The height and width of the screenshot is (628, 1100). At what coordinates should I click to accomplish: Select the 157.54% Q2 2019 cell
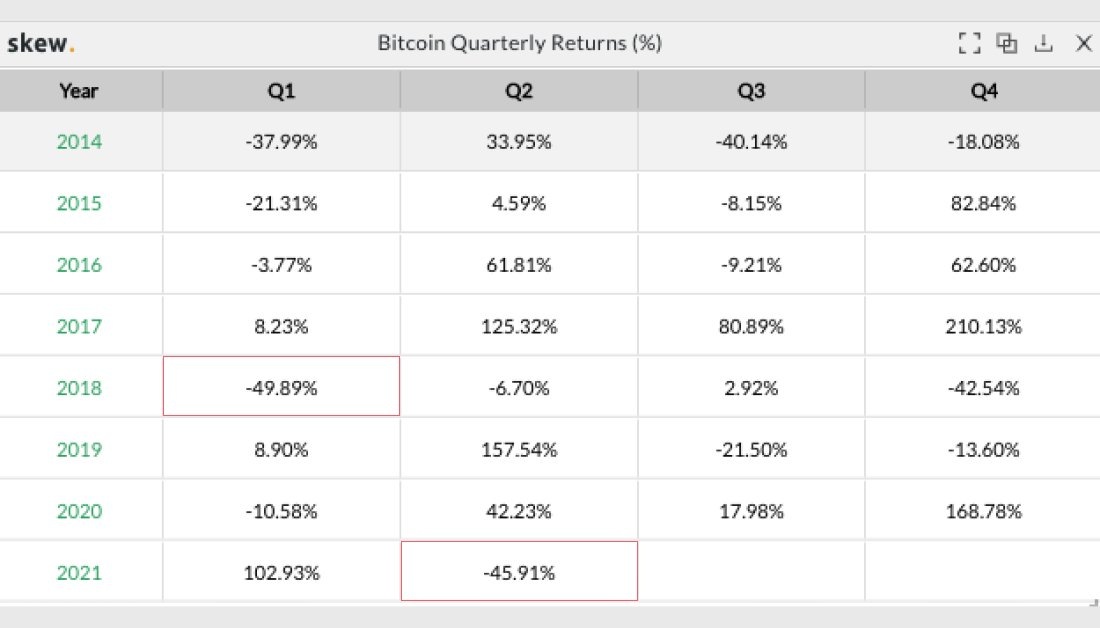(x=518, y=450)
